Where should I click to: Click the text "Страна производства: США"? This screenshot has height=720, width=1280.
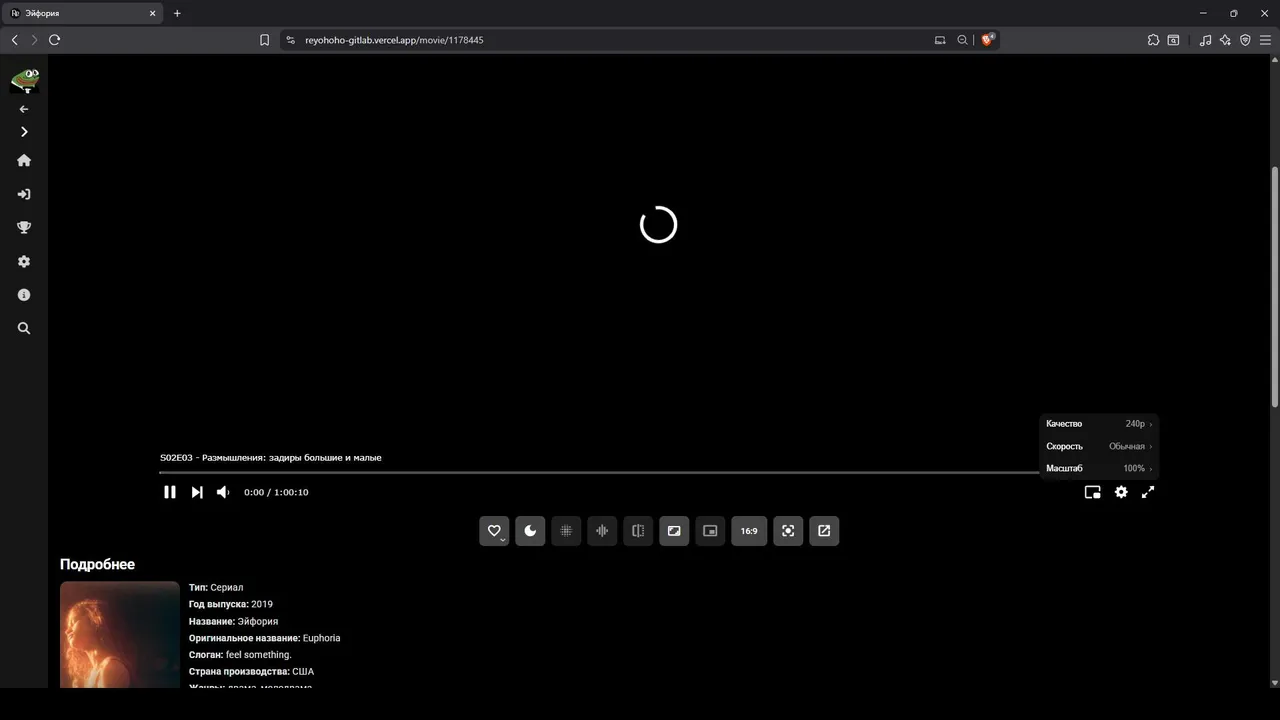click(251, 671)
